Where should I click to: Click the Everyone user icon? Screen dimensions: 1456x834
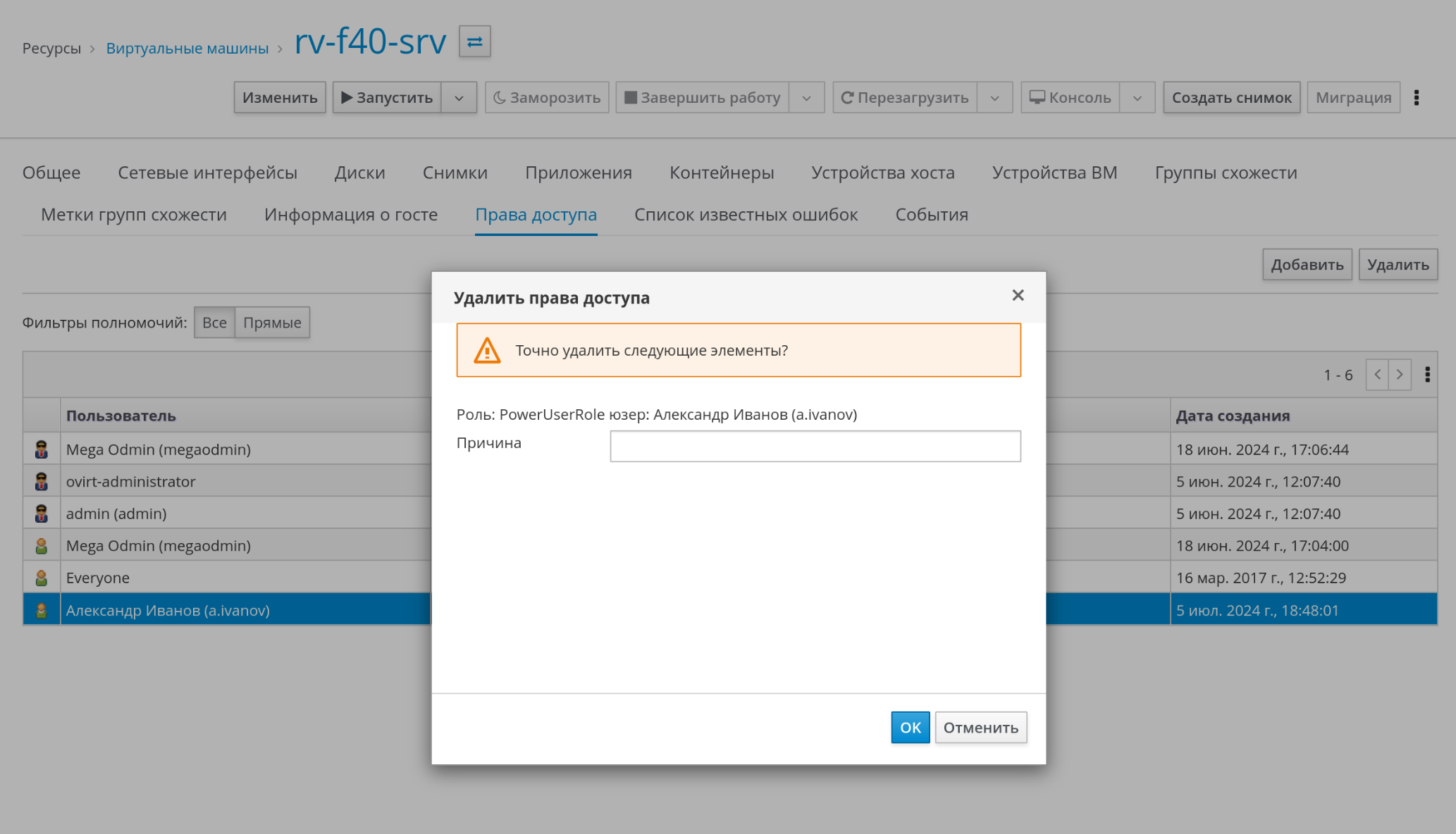(42, 578)
